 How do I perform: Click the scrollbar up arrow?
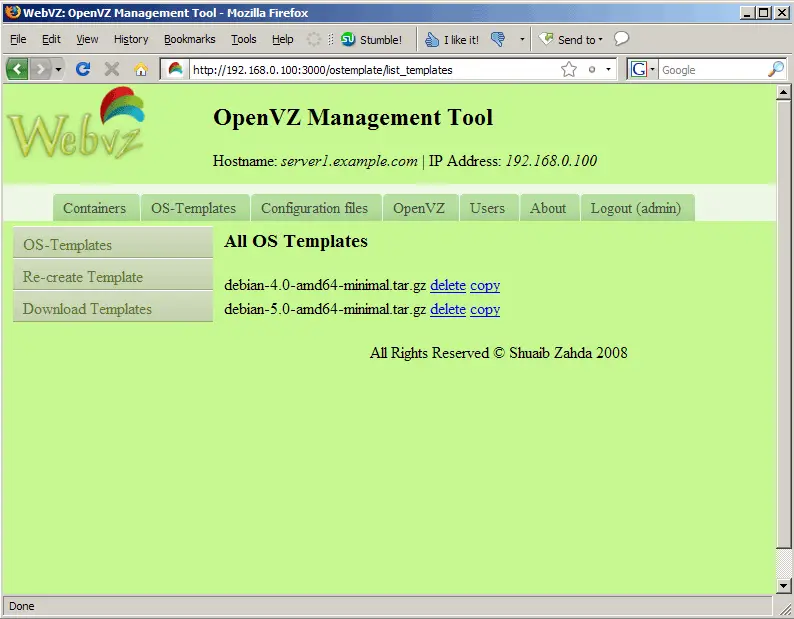click(783, 92)
